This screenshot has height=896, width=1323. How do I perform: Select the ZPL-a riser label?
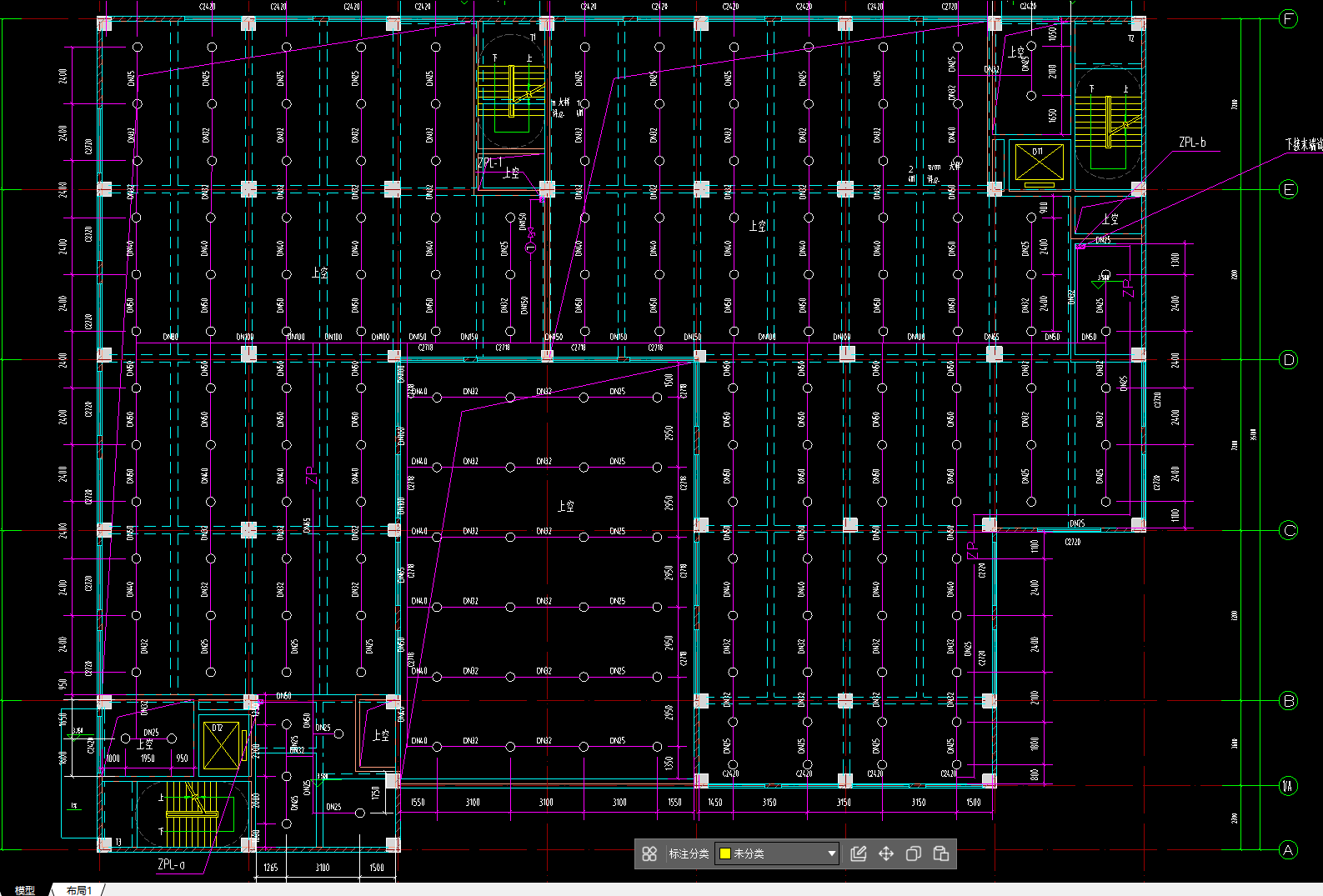tap(171, 864)
